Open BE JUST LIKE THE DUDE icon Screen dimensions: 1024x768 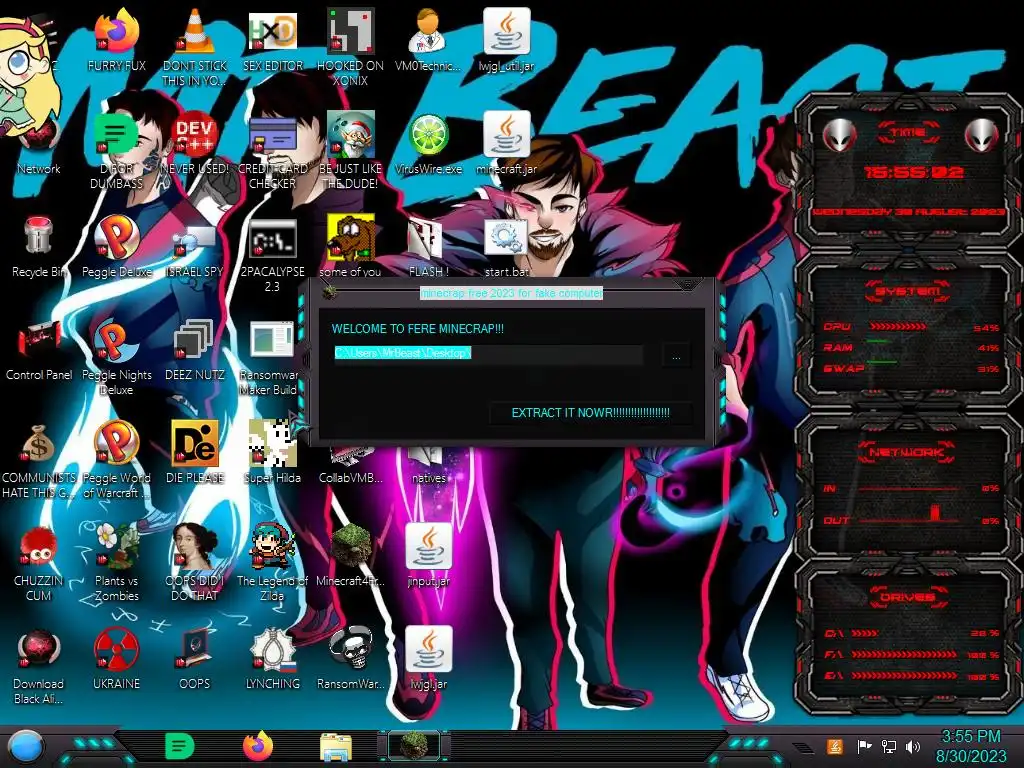point(351,135)
